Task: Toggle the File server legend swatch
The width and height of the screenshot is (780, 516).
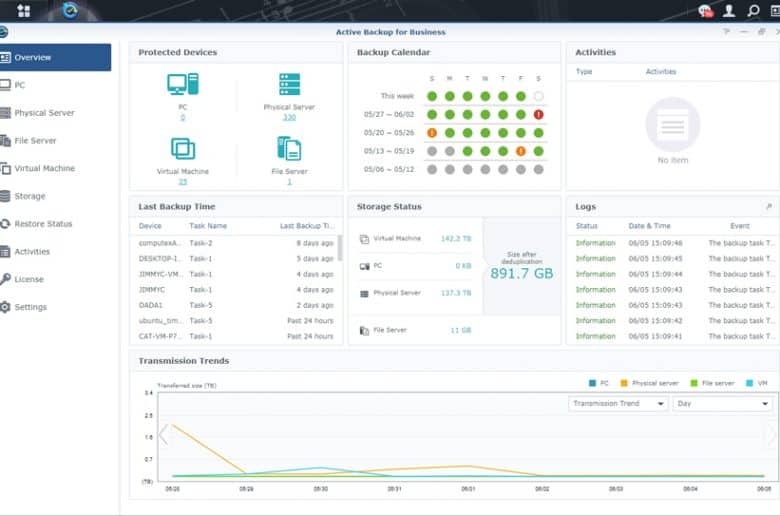Action: click(x=694, y=383)
